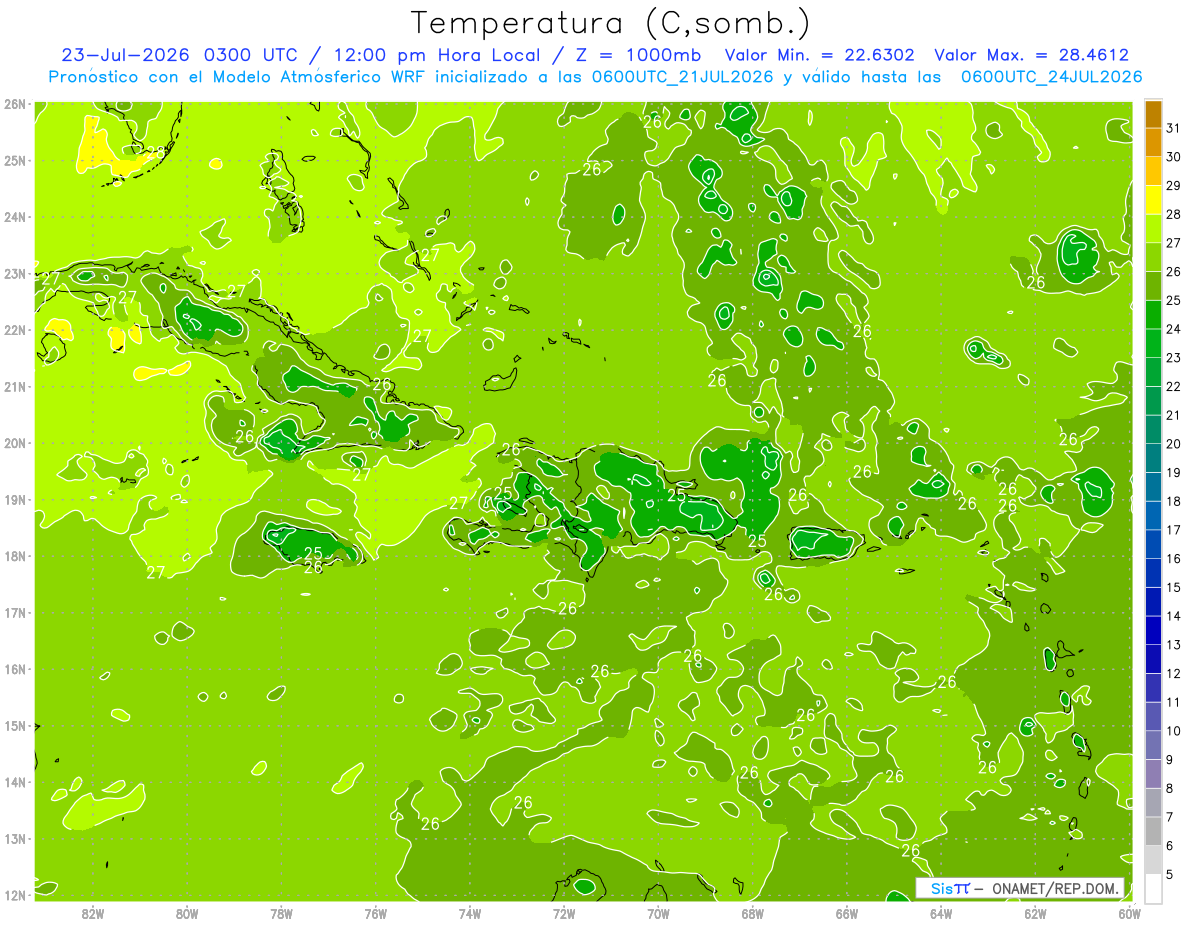Click the 22N latitude axis label
The height and width of the screenshot is (927, 1200).
(14, 330)
